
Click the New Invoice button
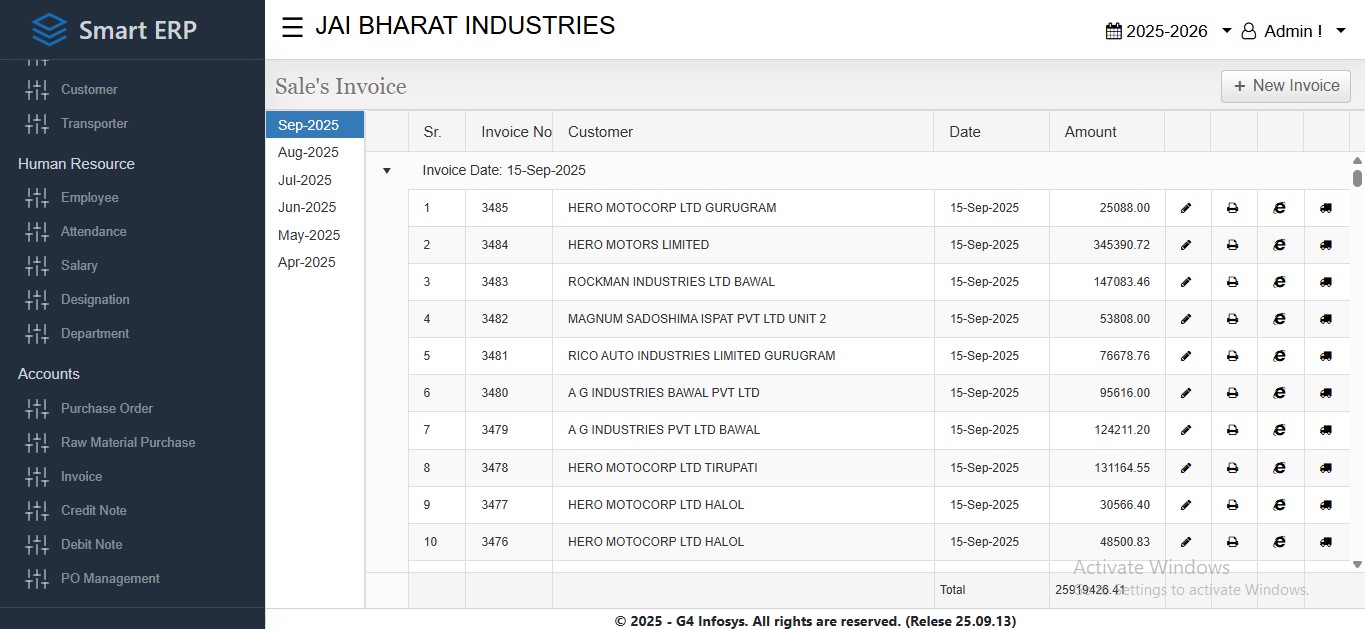point(1285,86)
